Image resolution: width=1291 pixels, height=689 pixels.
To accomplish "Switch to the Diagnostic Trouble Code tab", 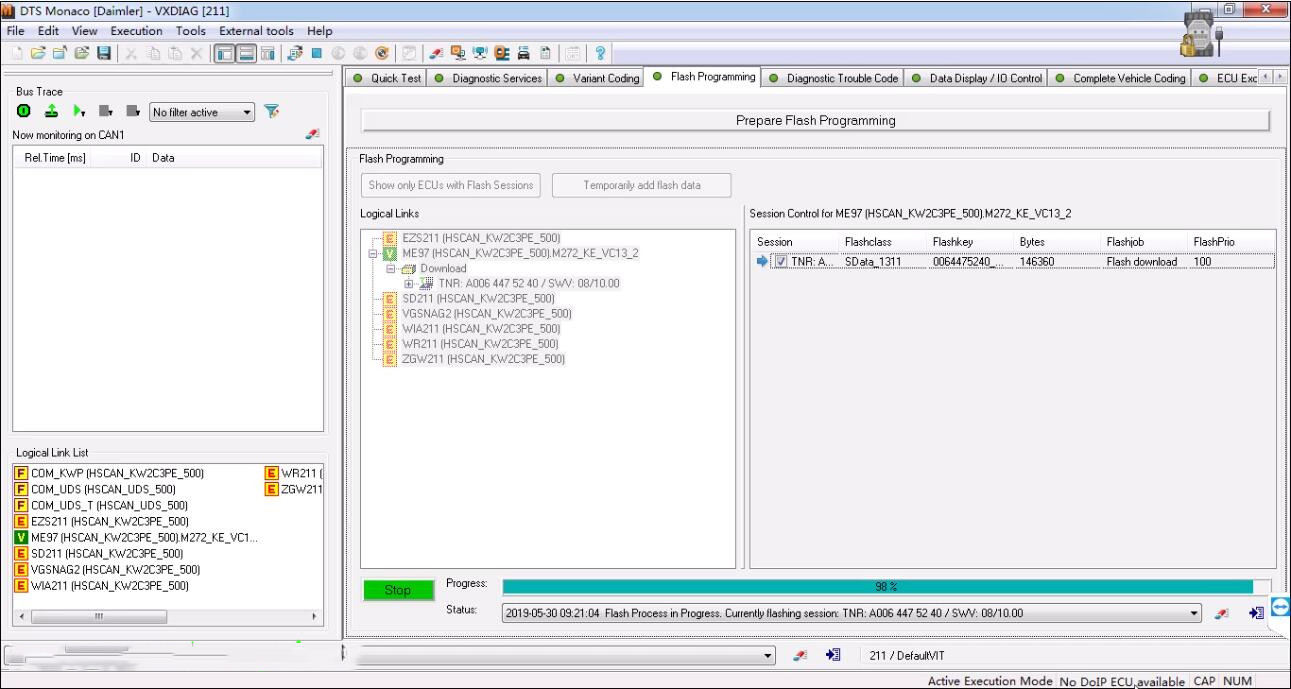I will coord(834,78).
